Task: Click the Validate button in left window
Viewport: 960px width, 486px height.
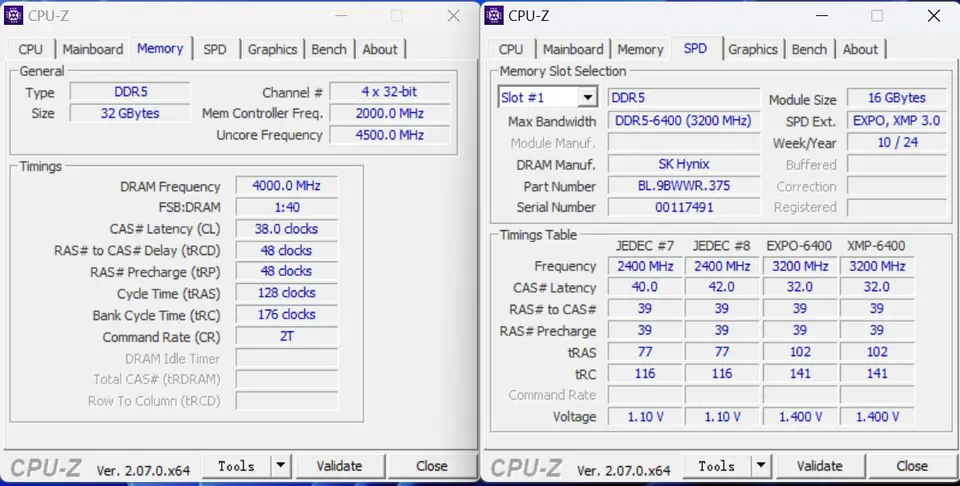Action: 340,466
